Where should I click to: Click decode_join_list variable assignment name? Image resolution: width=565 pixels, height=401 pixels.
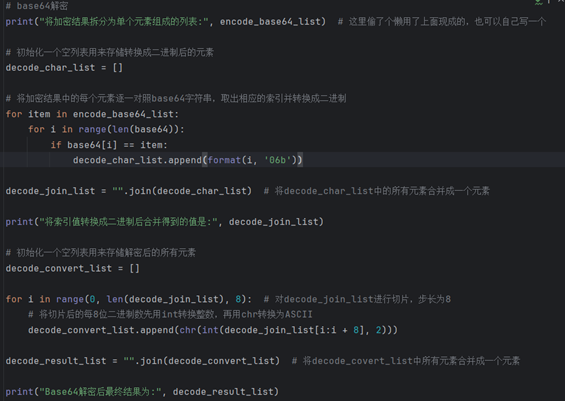click(x=50, y=191)
